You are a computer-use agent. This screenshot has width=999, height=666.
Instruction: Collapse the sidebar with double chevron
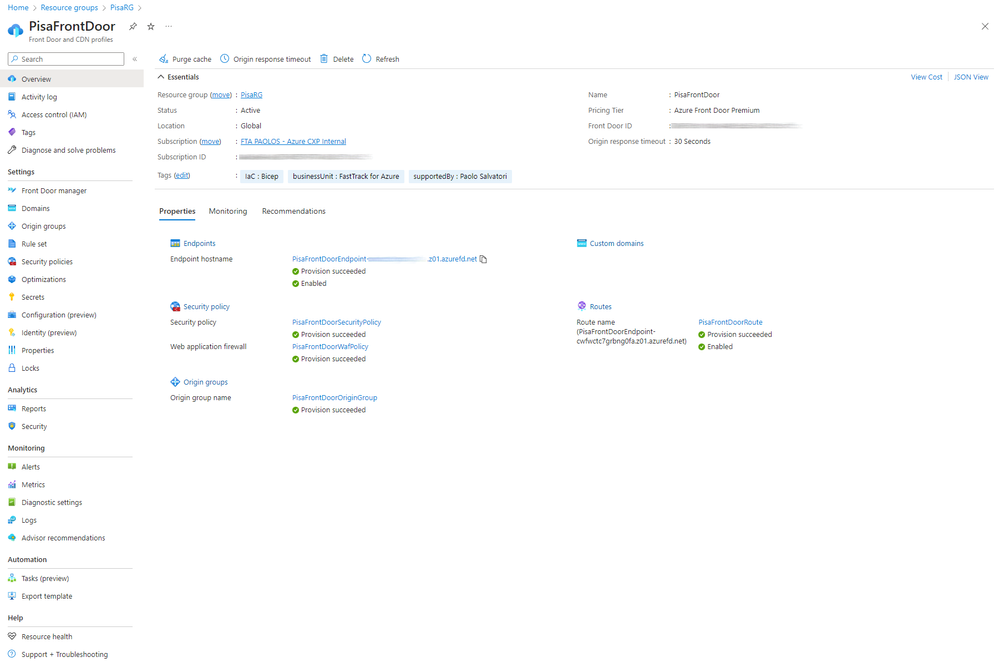pos(134,59)
